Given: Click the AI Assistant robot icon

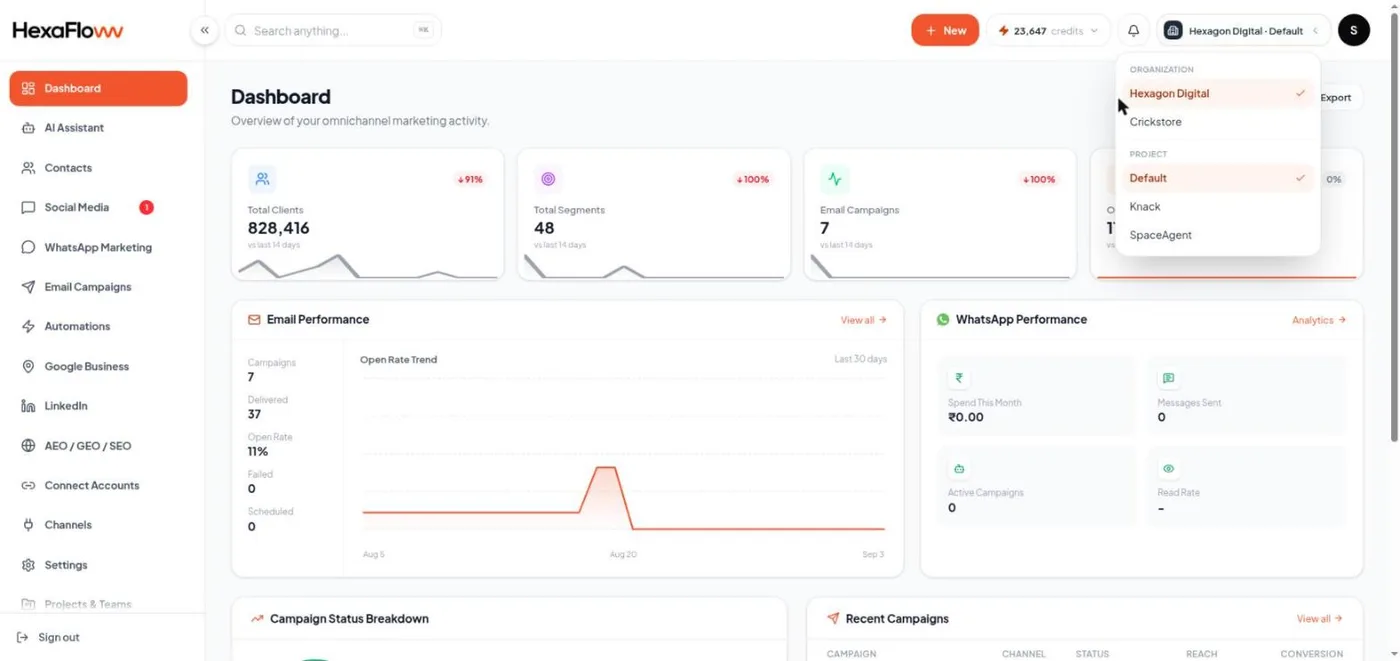Looking at the screenshot, I should pos(28,128).
